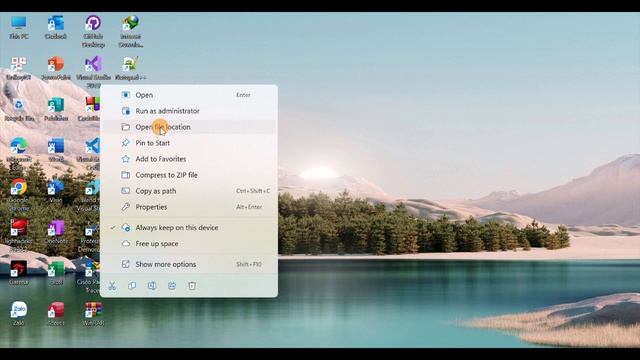This screenshot has height=360, width=640.
Task: Select the GitHub Desktop shortcut
Action: [x=93, y=31]
